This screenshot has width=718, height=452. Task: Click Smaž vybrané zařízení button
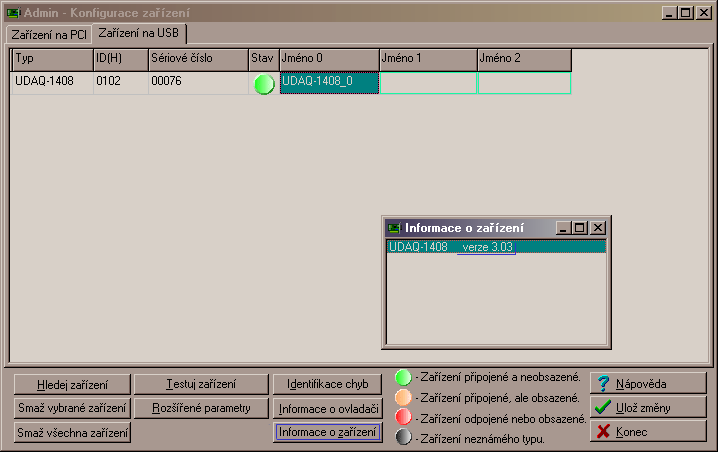click(x=72, y=408)
